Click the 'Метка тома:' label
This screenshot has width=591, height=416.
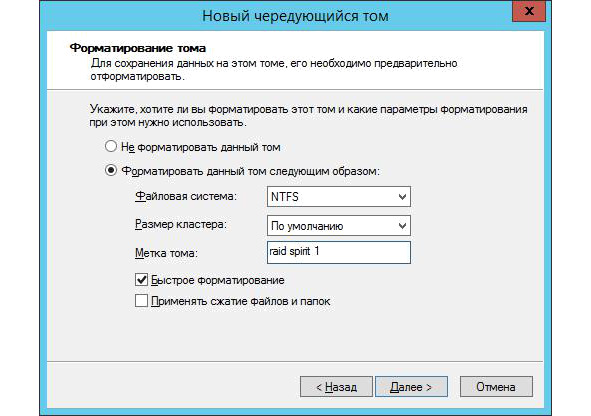[166, 252]
